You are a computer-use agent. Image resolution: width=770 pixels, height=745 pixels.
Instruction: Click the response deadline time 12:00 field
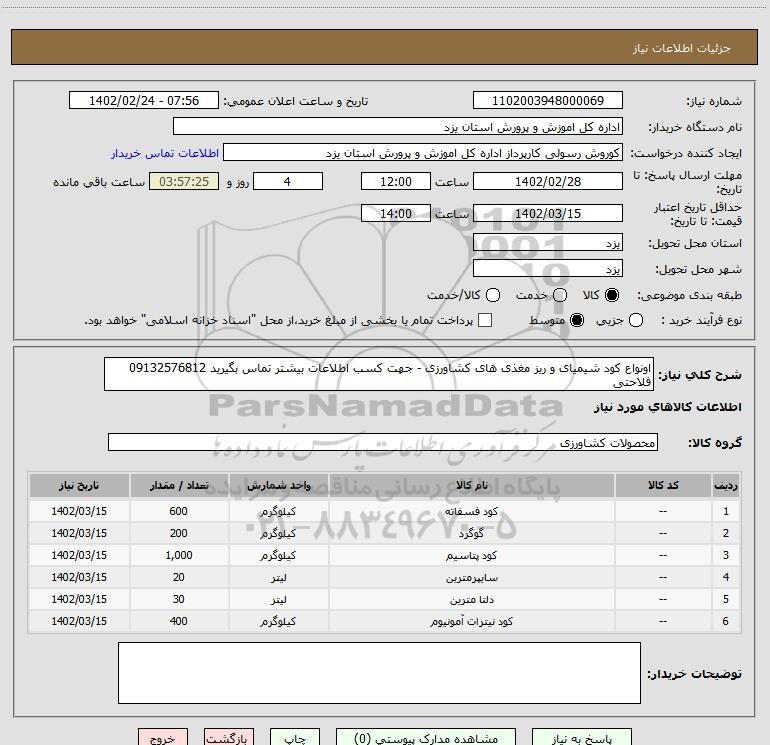point(396,181)
